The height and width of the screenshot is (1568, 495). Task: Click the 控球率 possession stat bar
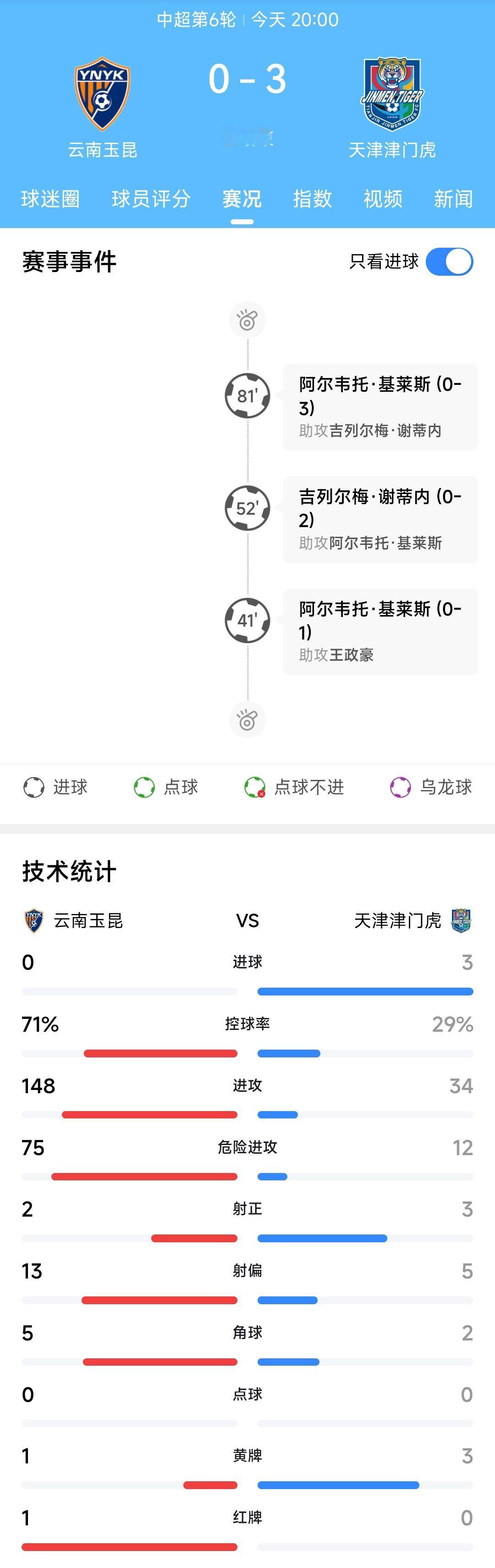click(x=247, y=1036)
